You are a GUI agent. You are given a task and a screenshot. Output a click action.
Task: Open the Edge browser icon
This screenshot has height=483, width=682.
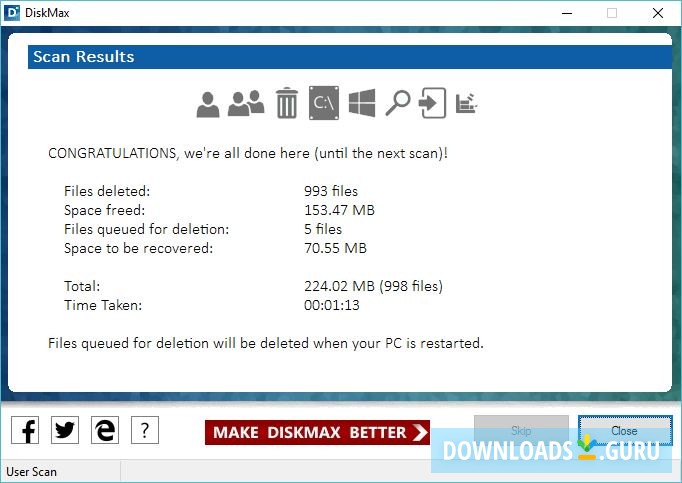pos(105,430)
